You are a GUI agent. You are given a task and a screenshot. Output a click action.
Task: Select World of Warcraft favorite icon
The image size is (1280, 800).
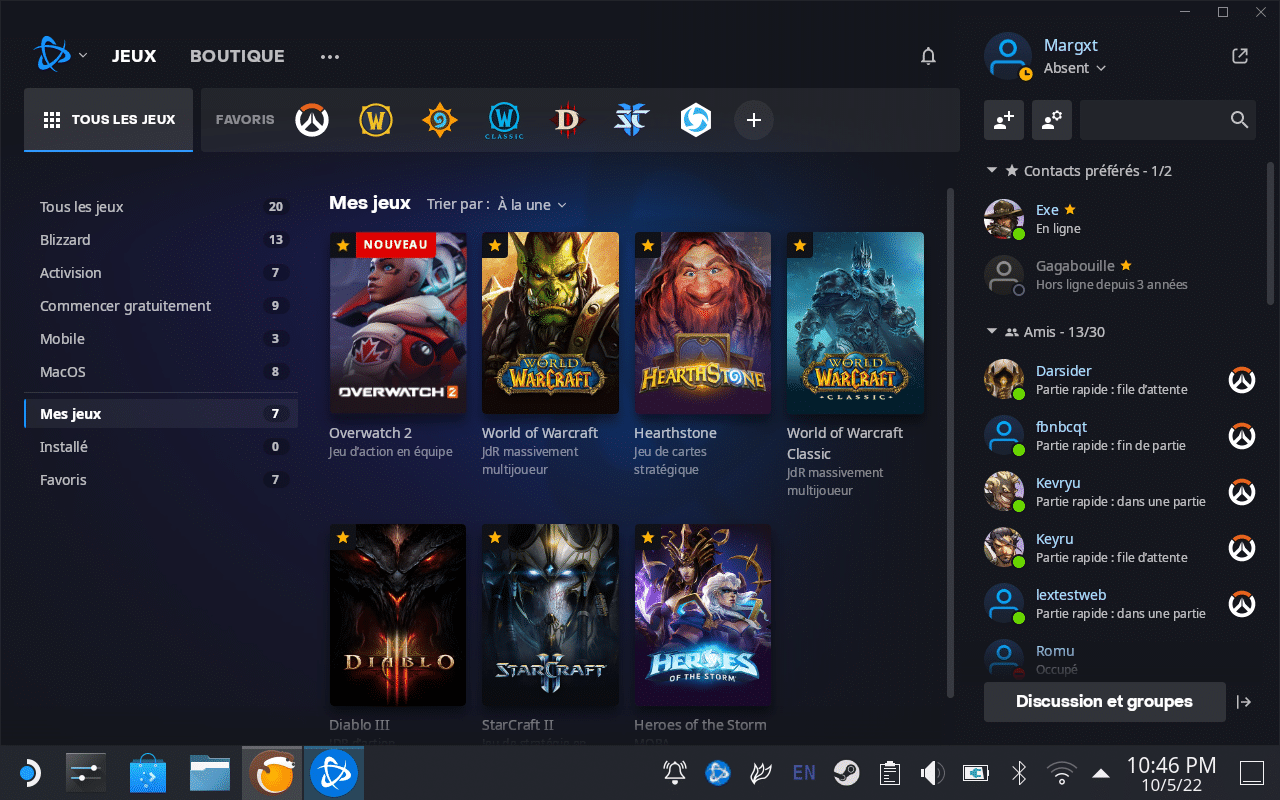(x=376, y=120)
